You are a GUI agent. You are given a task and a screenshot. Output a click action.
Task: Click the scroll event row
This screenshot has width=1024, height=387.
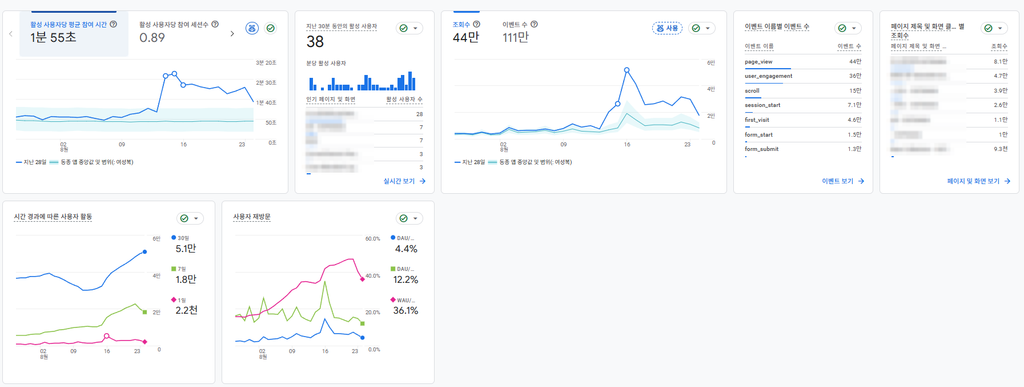pos(803,92)
